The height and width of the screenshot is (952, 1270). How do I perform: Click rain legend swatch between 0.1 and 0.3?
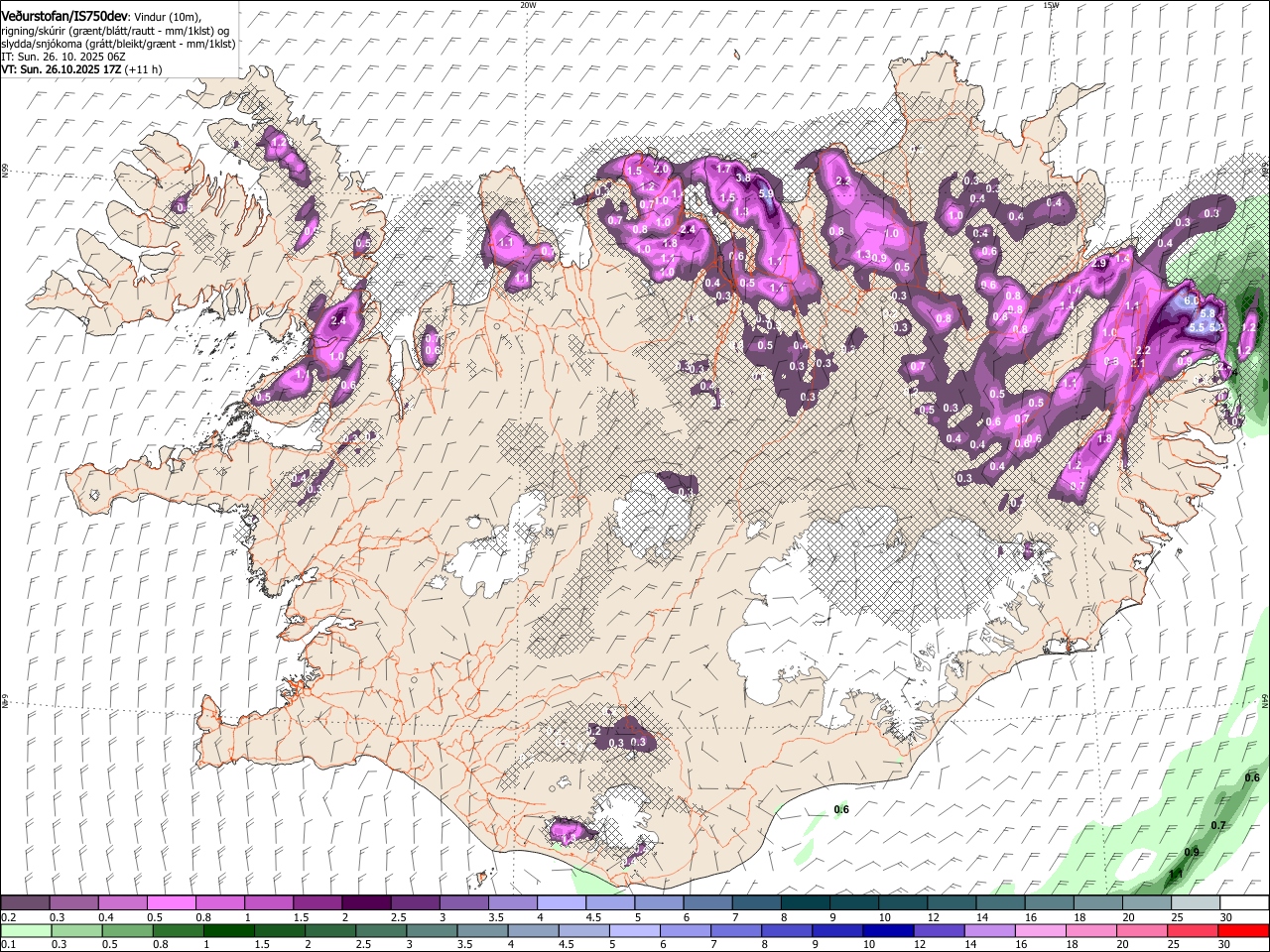[26, 930]
